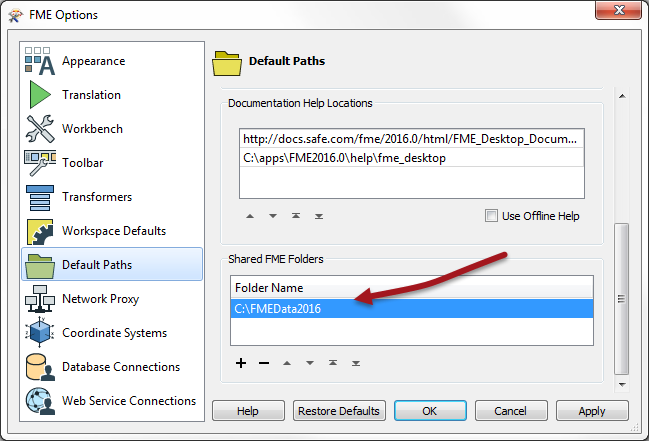
Task: Confirm settings with the OK button
Action: 430,411
